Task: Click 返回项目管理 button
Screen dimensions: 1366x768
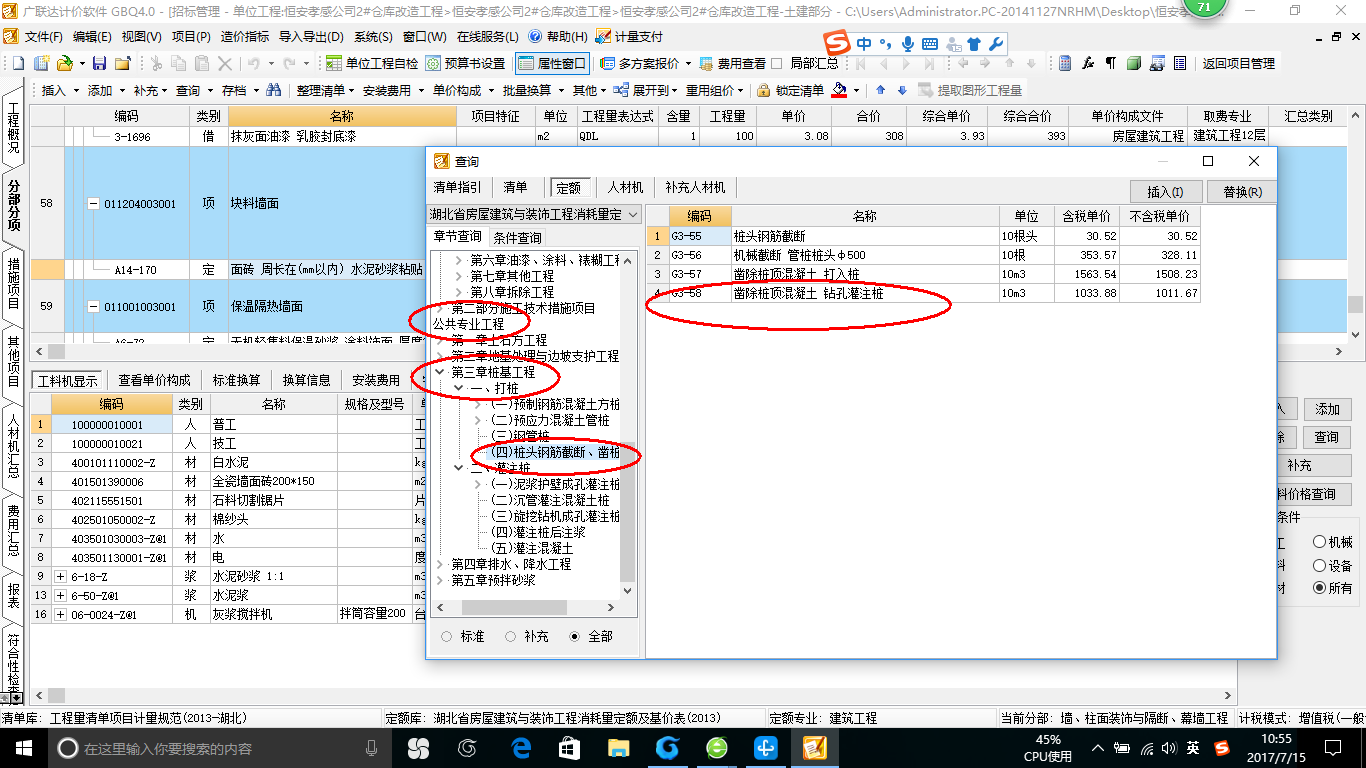Action: [1238, 63]
